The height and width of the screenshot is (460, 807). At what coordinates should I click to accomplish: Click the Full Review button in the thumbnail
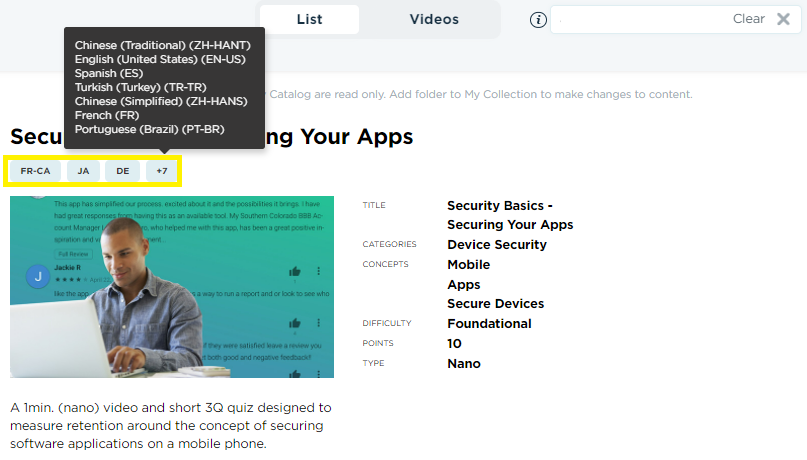[x=74, y=254]
